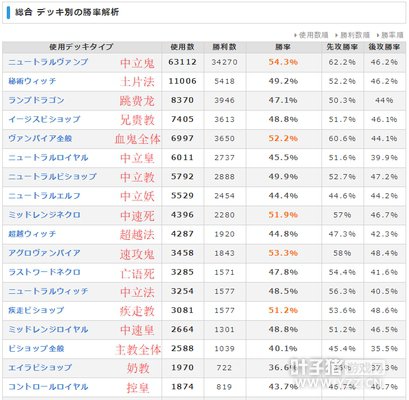
Task: Select win rate 47.1%
Action: 283,100
